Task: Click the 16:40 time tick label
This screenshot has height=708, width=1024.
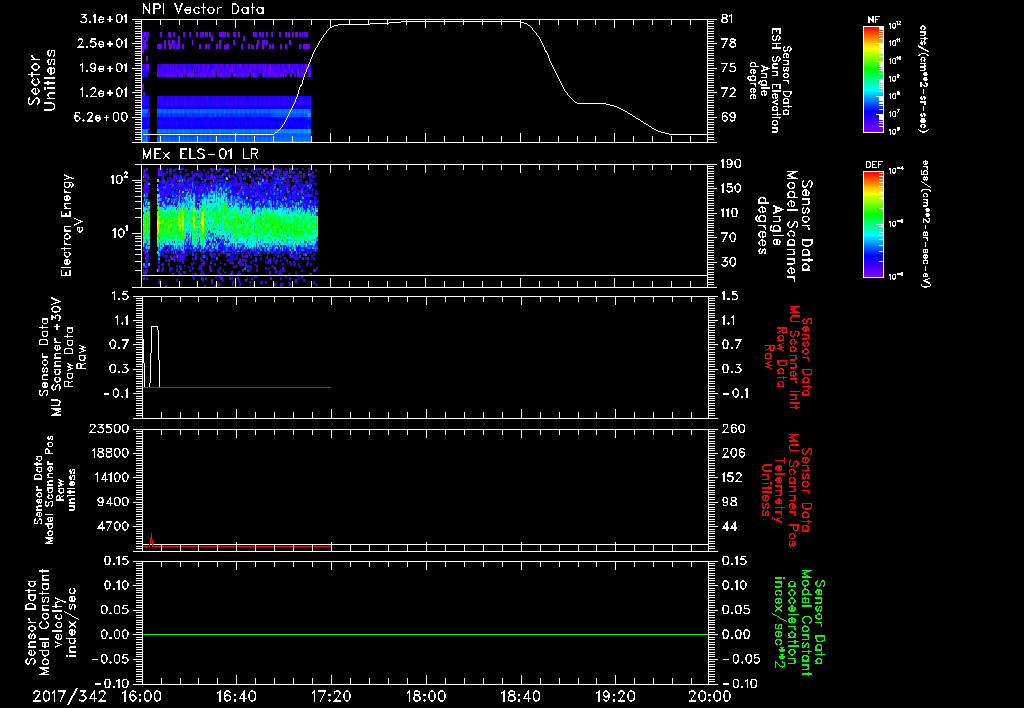Action: 236,696
